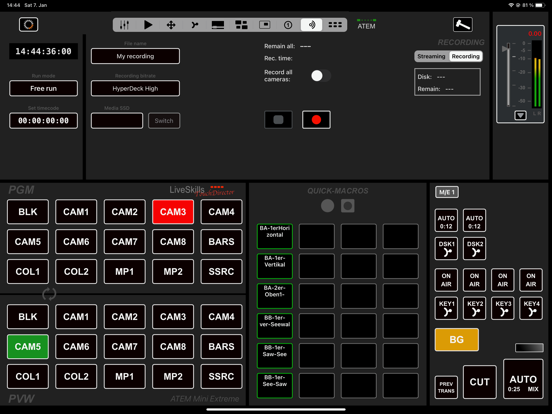Trigger the AUTO 0:25 MIX transition
Screen dimensions: 552x414
(x=523, y=379)
